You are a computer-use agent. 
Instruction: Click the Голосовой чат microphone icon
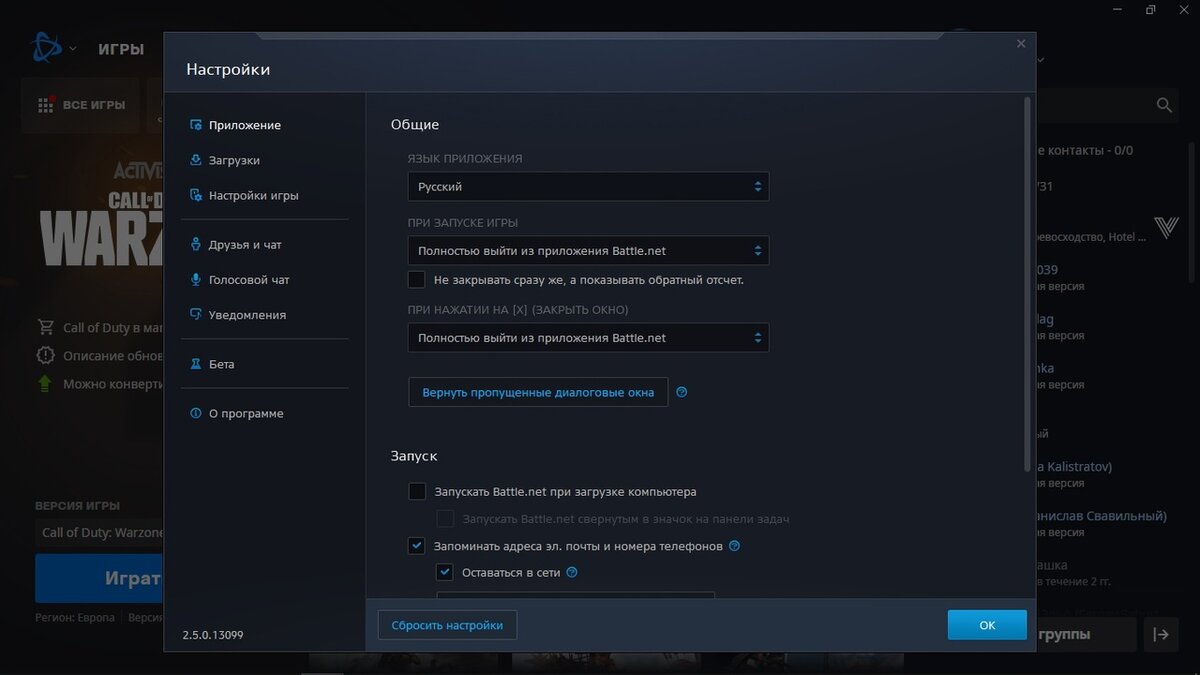tap(196, 280)
